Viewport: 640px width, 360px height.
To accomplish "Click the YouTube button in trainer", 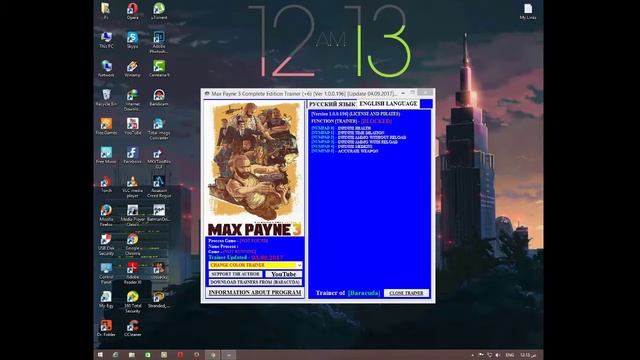I will (284, 274).
